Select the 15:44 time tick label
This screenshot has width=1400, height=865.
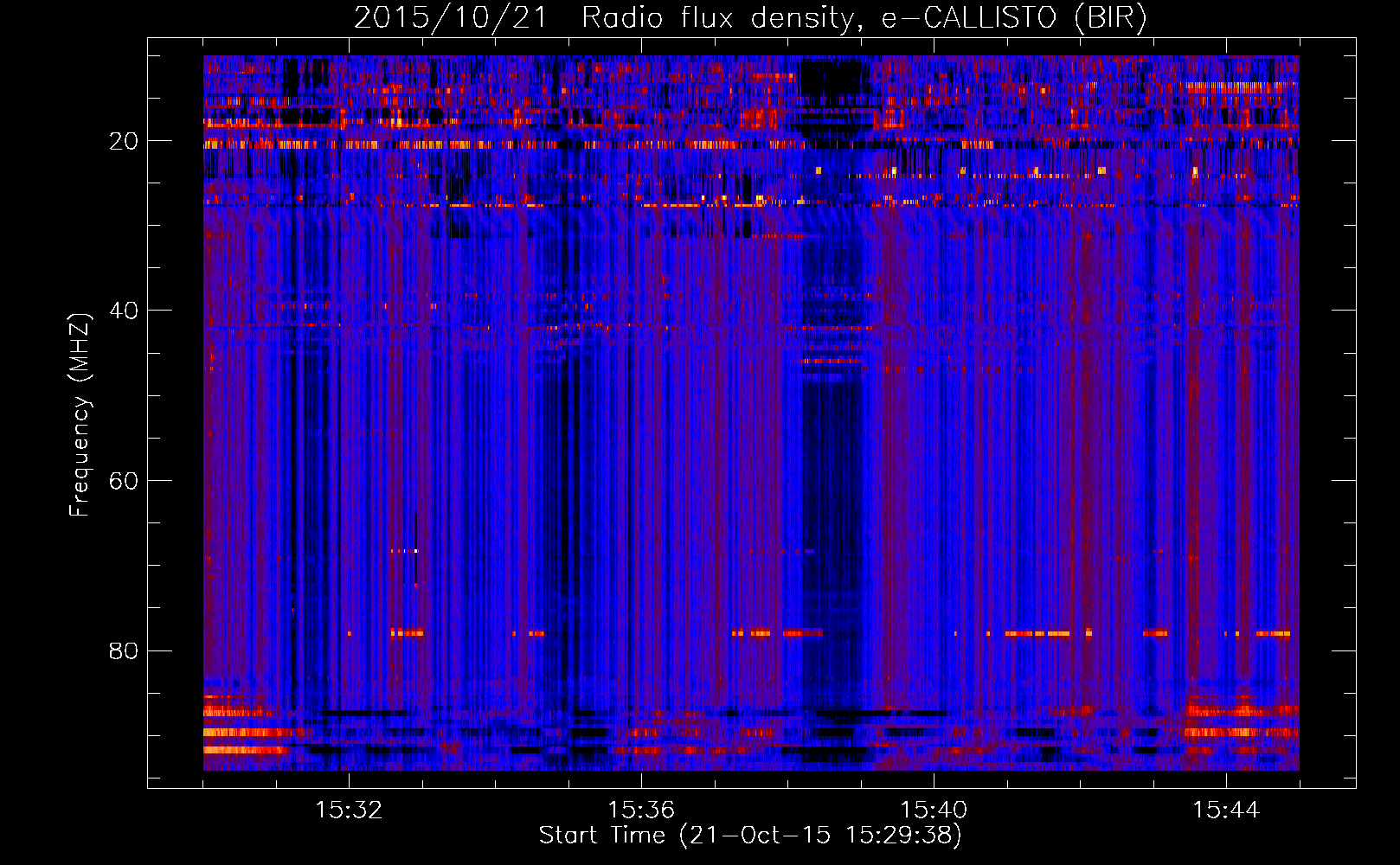coord(1226,811)
